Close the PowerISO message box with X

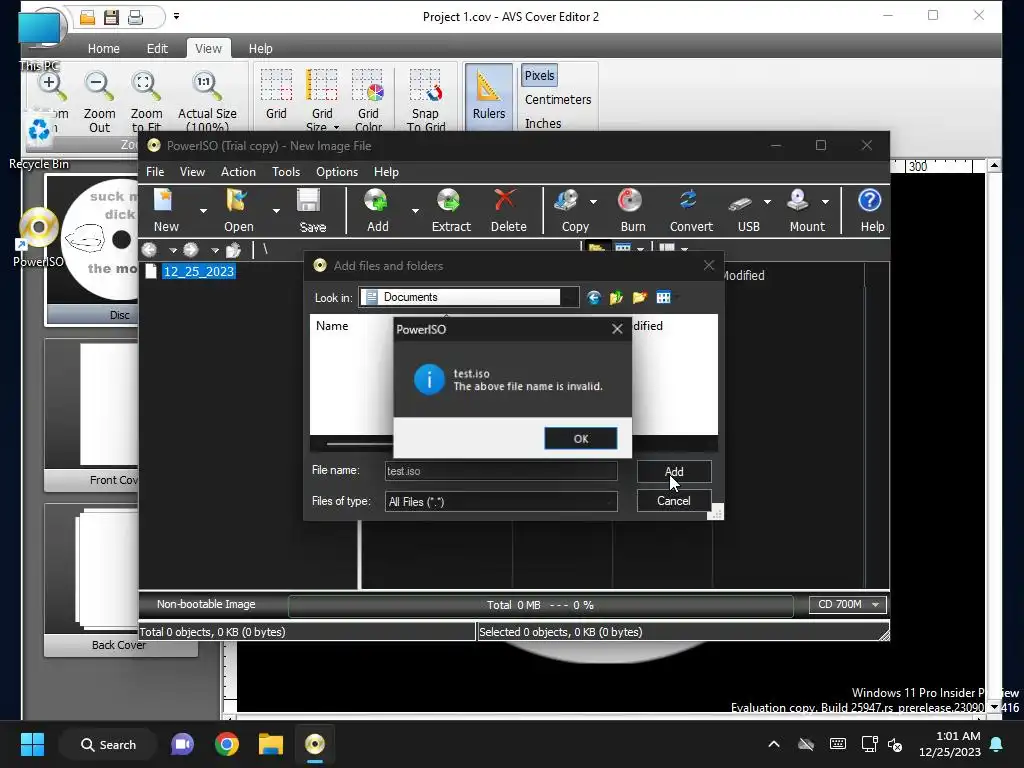[x=617, y=329]
